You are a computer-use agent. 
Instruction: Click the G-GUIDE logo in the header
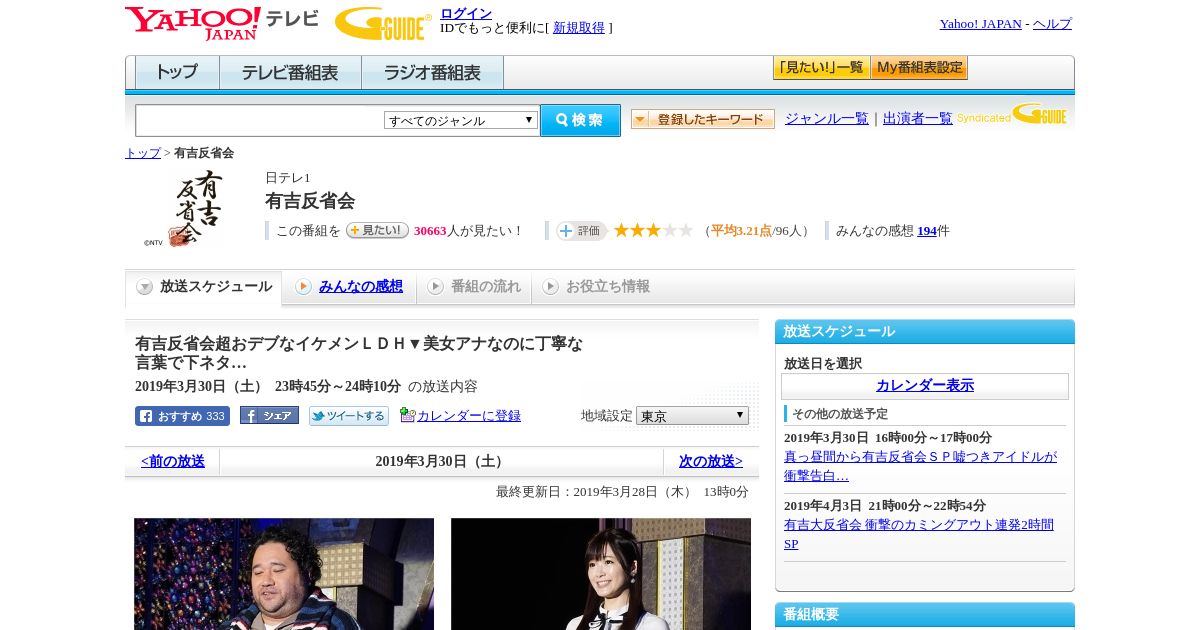coord(383,23)
